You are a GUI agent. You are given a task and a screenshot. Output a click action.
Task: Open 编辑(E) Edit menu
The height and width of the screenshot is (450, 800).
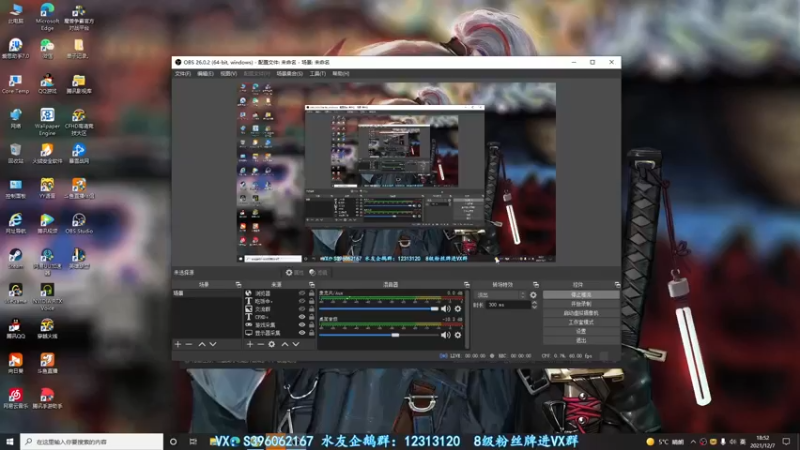click(205, 74)
